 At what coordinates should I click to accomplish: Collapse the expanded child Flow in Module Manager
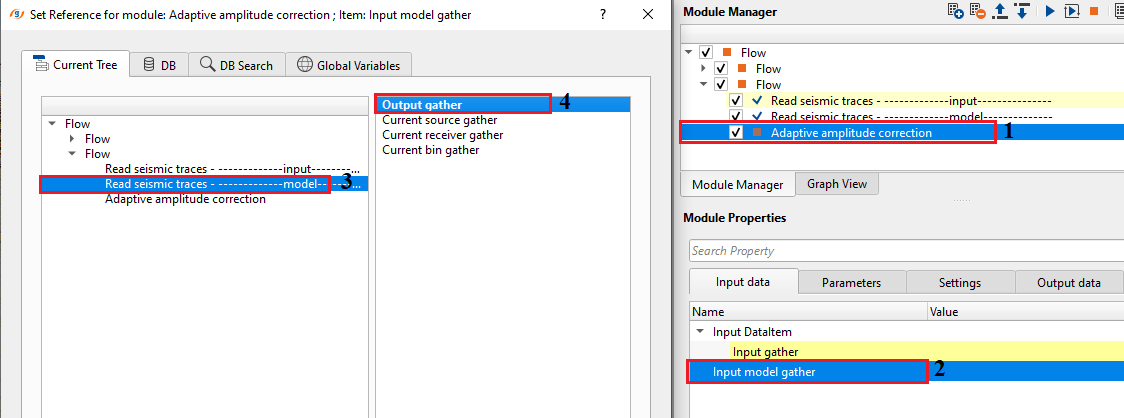coord(704,85)
